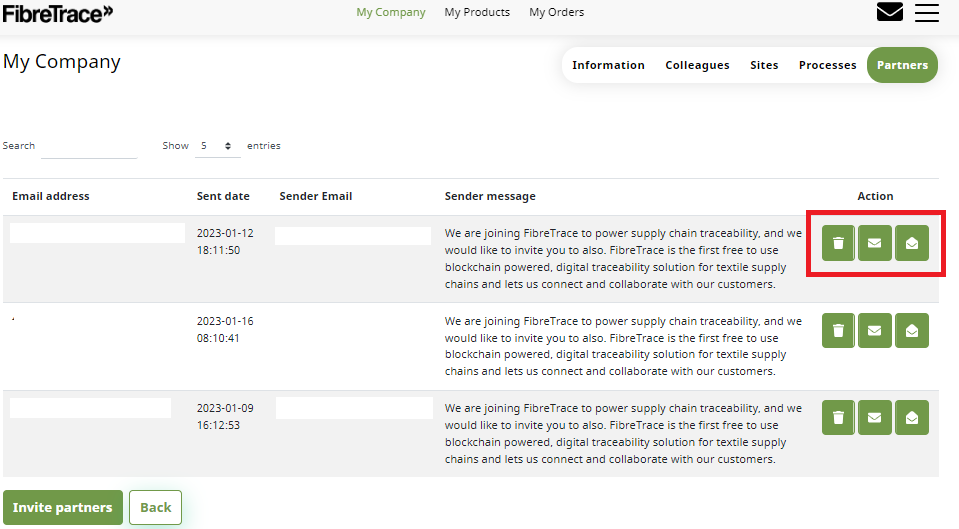Delete the invitation sent 2023-01-09
The width and height of the screenshot is (959, 529).
tap(838, 417)
